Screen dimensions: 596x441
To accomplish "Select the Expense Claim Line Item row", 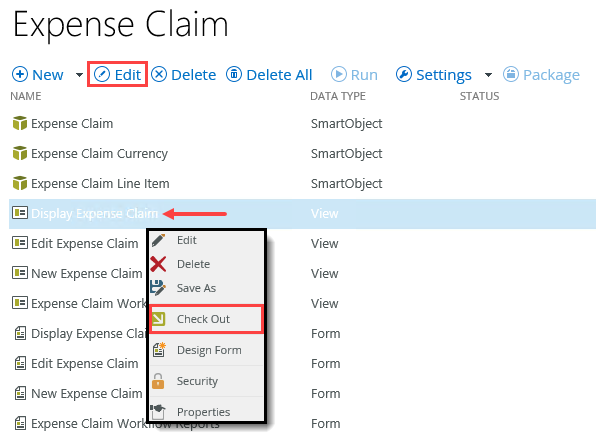I will coord(302,183).
